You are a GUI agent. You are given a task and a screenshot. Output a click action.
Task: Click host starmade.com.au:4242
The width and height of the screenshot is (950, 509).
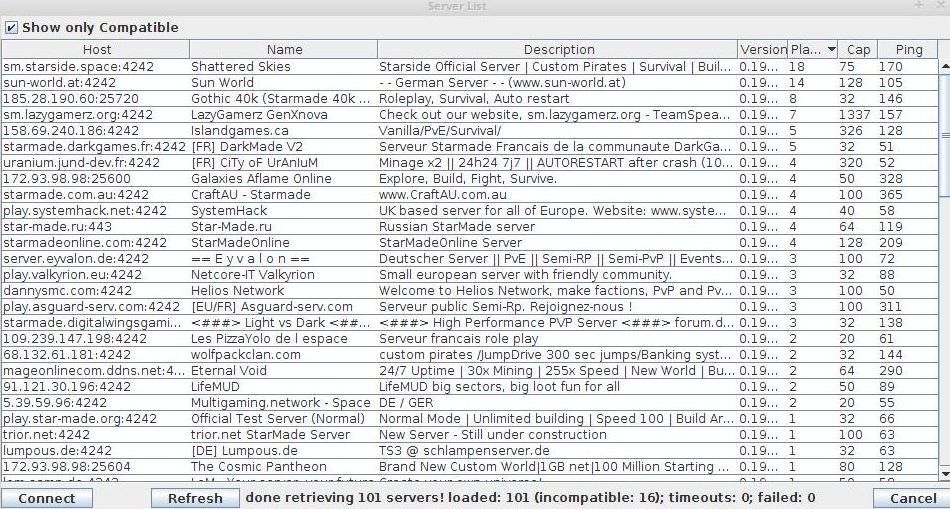(76, 195)
